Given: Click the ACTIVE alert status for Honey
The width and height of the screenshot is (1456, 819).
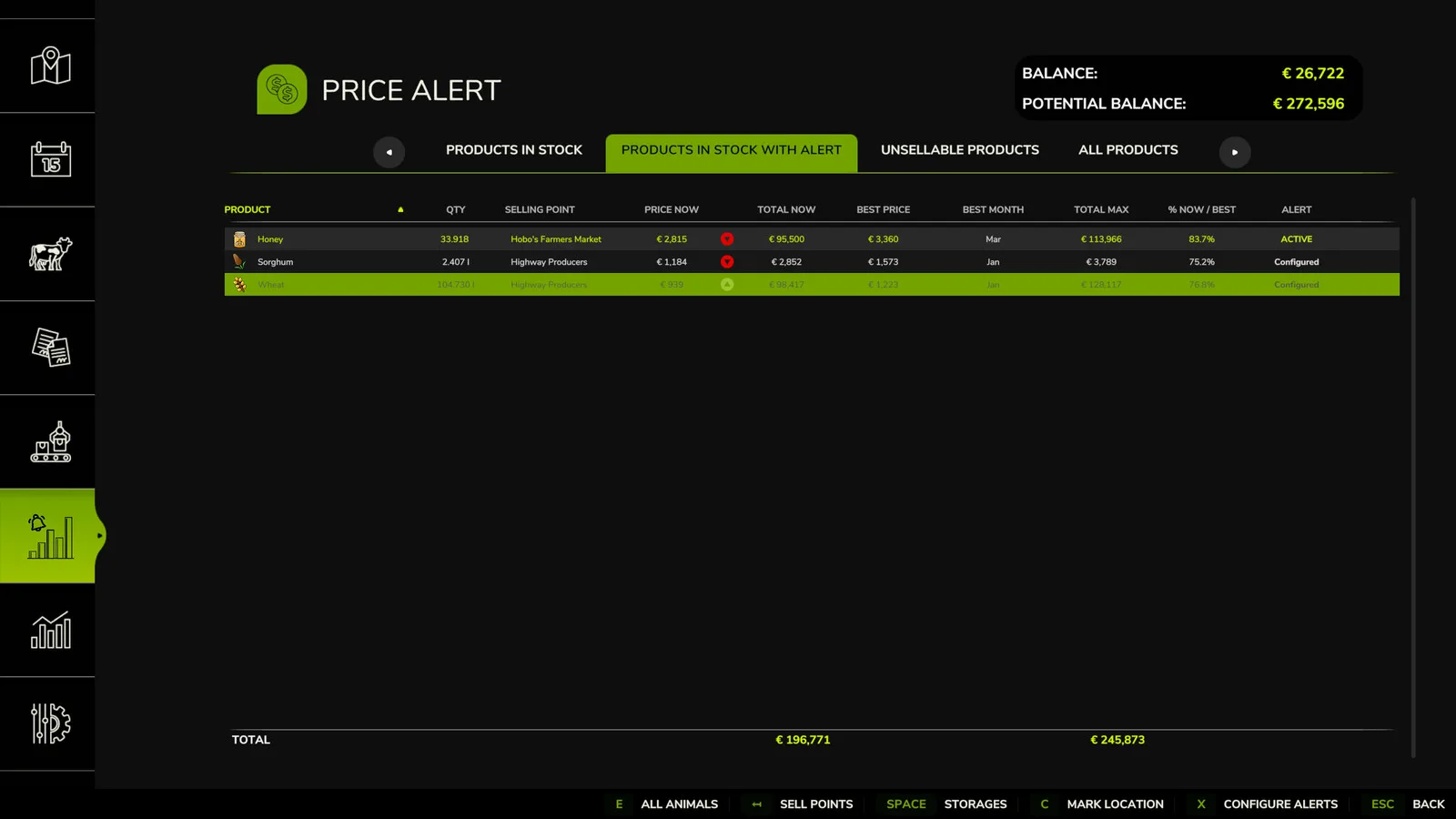Looking at the screenshot, I should (x=1297, y=239).
